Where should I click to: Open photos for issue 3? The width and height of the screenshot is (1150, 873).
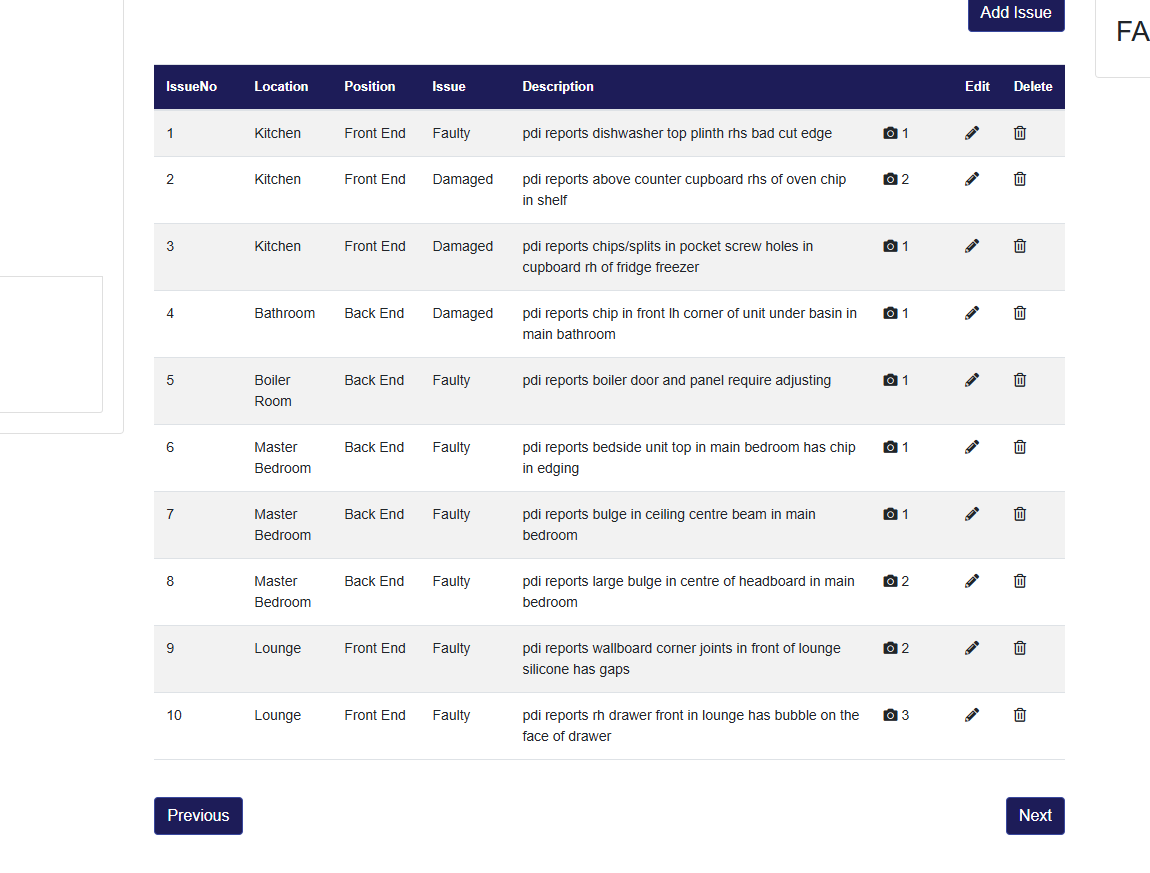point(896,246)
